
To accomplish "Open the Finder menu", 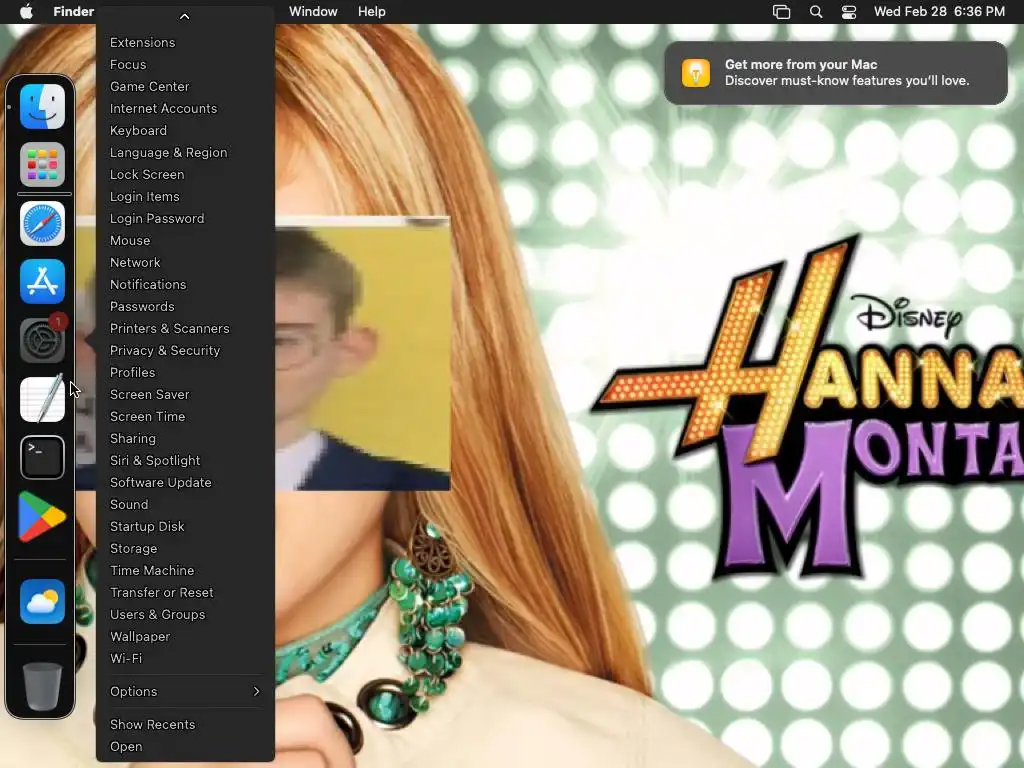I will 74,12.
